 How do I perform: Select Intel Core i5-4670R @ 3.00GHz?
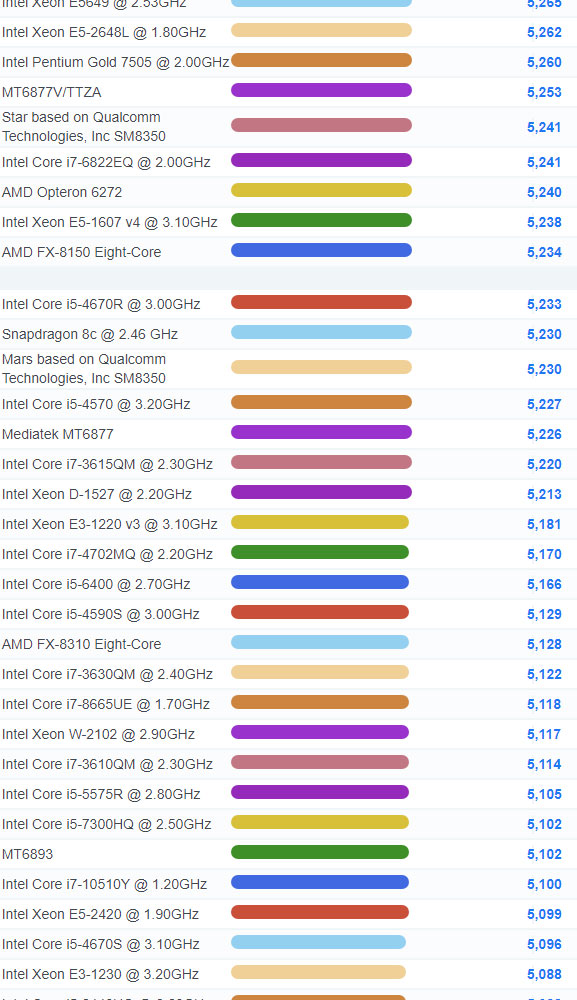click(101, 304)
